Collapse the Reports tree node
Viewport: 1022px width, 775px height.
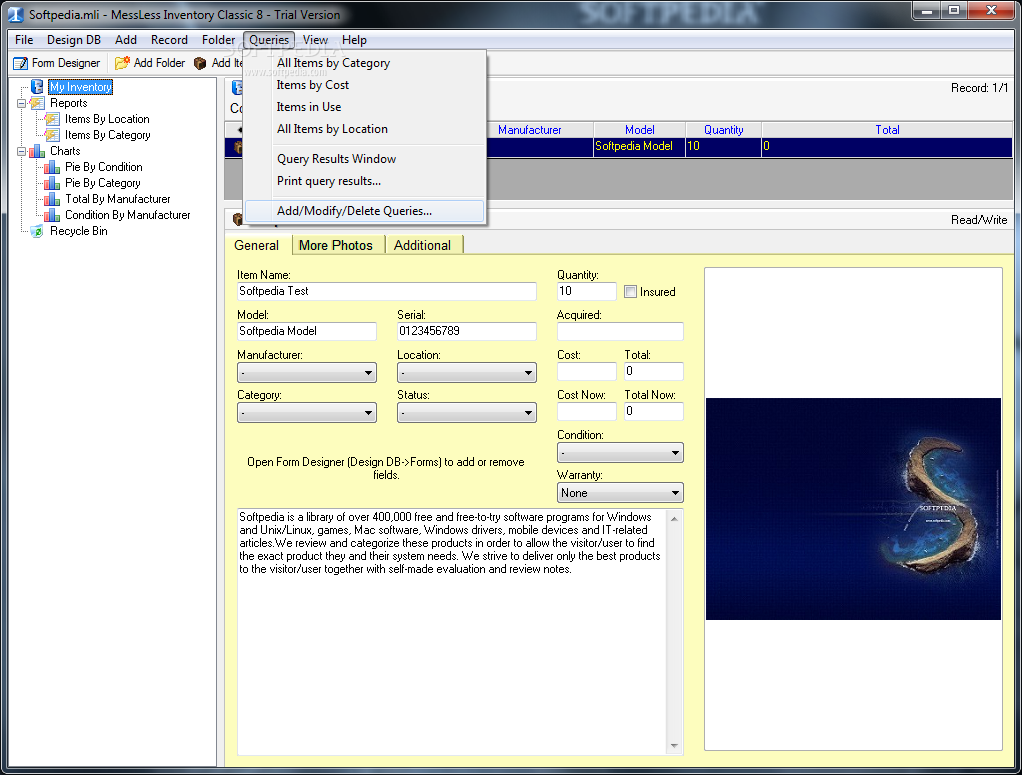[22, 103]
